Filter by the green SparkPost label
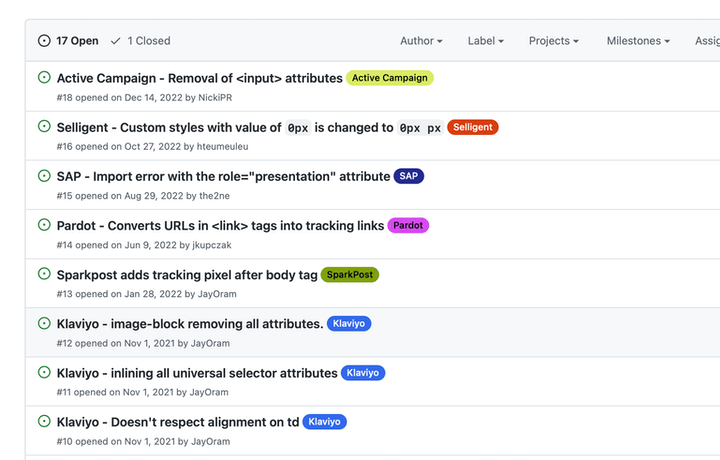This screenshot has width=720, height=460. pos(350,275)
